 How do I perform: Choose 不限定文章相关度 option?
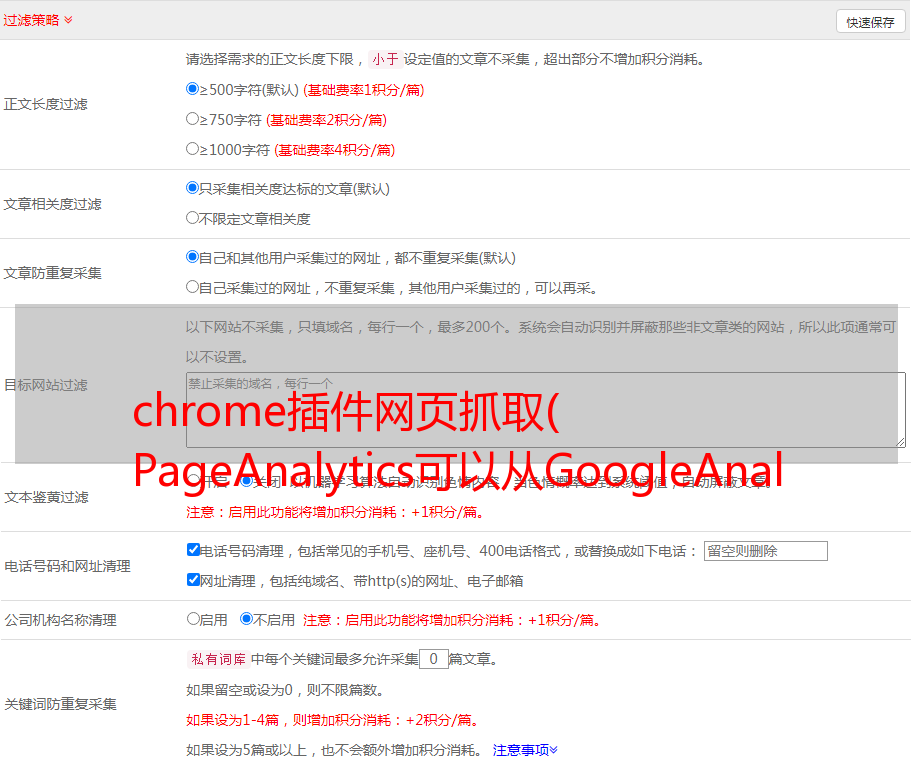click(x=192, y=218)
